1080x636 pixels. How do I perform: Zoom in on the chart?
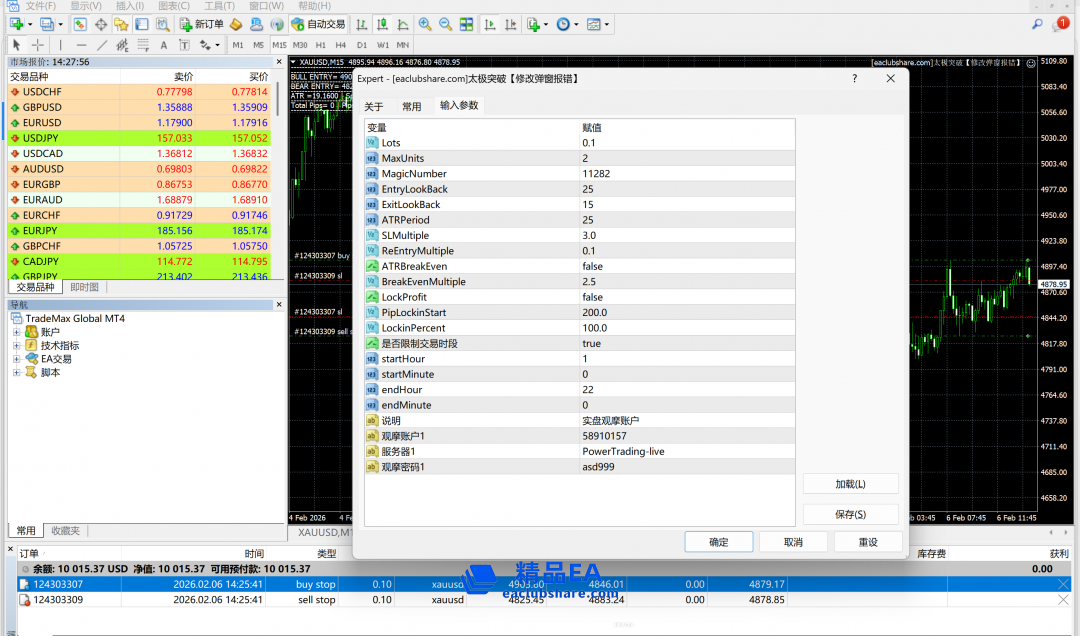tap(425, 24)
